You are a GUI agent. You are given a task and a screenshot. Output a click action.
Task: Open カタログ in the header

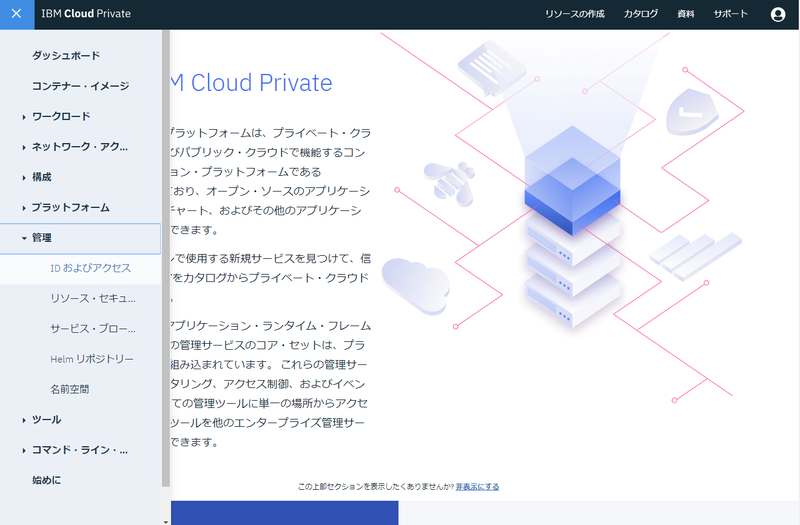click(x=641, y=14)
